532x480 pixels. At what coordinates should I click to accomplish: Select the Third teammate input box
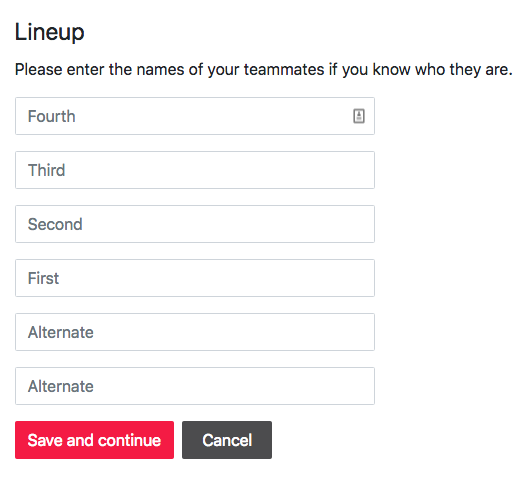(x=195, y=170)
